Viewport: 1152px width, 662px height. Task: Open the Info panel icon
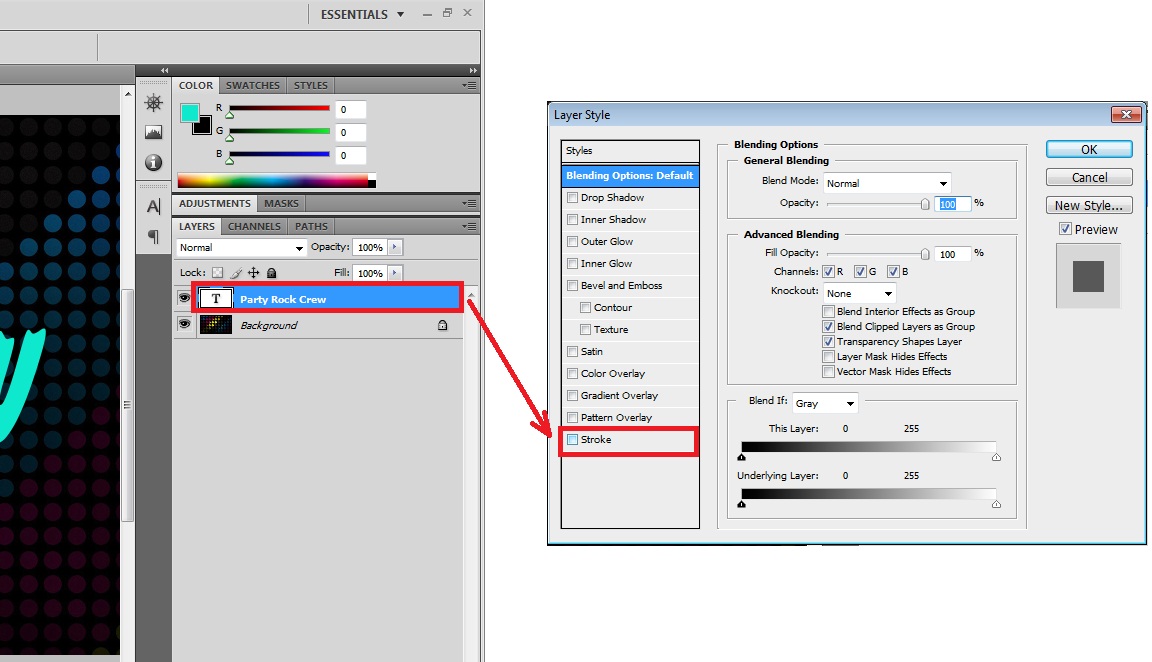tap(154, 162)
